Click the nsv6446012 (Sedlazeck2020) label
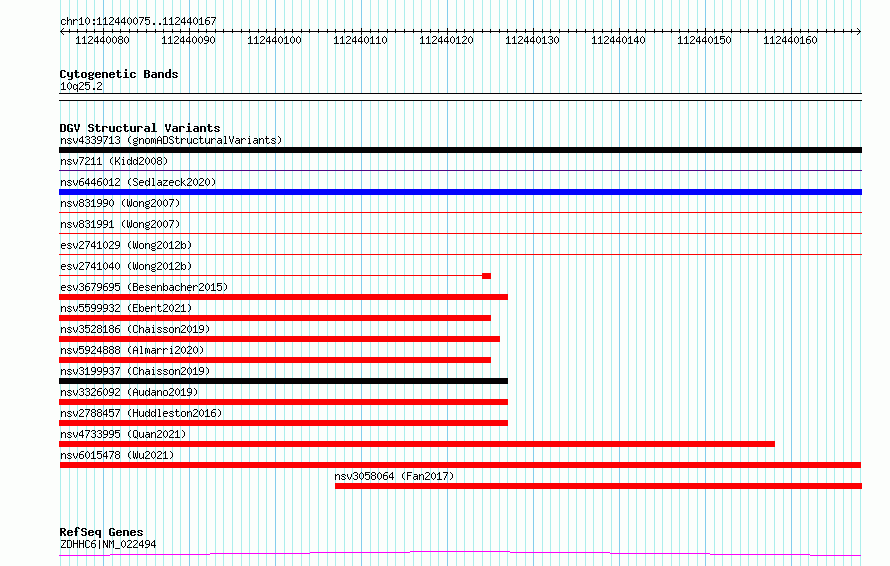Image resolution: width=890 pixels, height=566 pixels. (138, 182)
